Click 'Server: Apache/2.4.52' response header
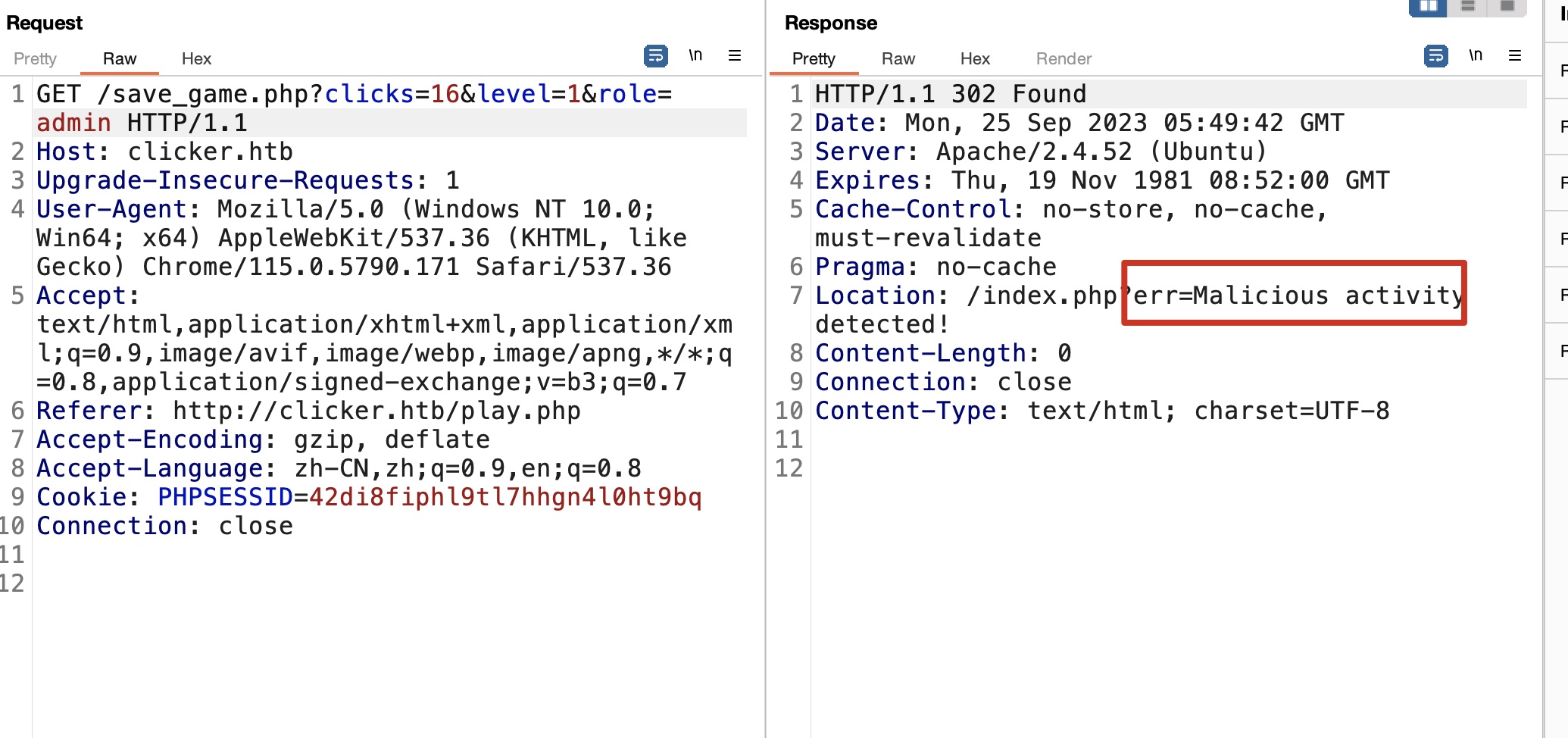Viewport: 1568px width, 738px height. [1041, 152]
